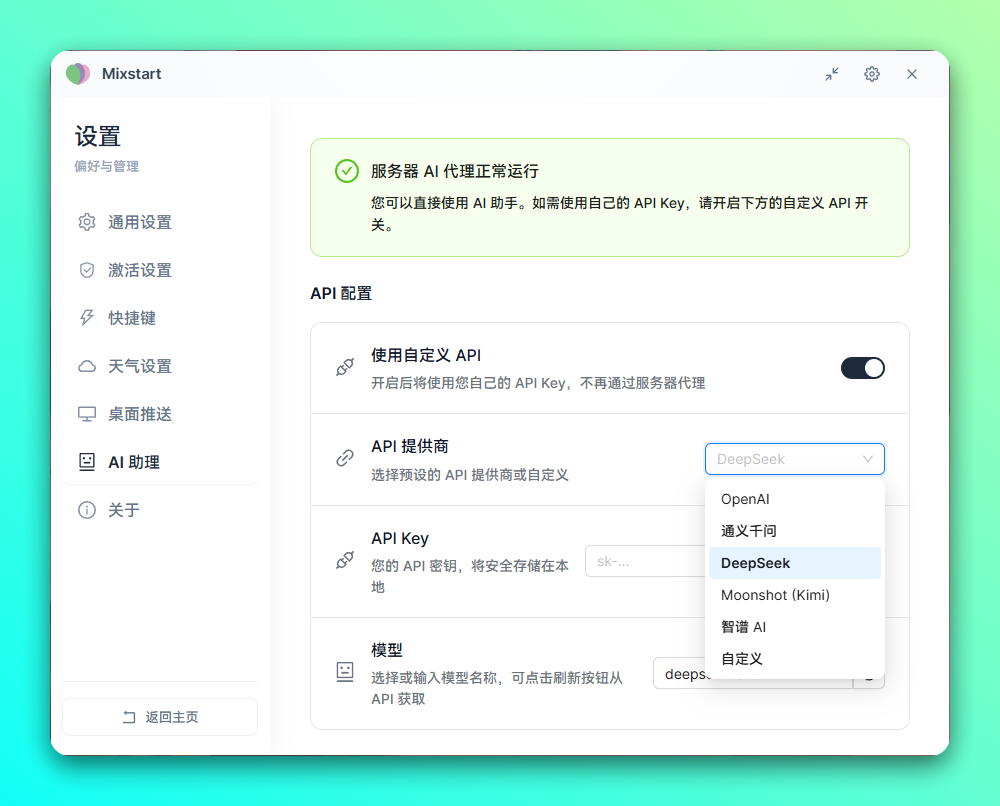Click the cloud icon beside 天气设置
Viewport: 1000px width, 806px height.
tap(89, 366)
